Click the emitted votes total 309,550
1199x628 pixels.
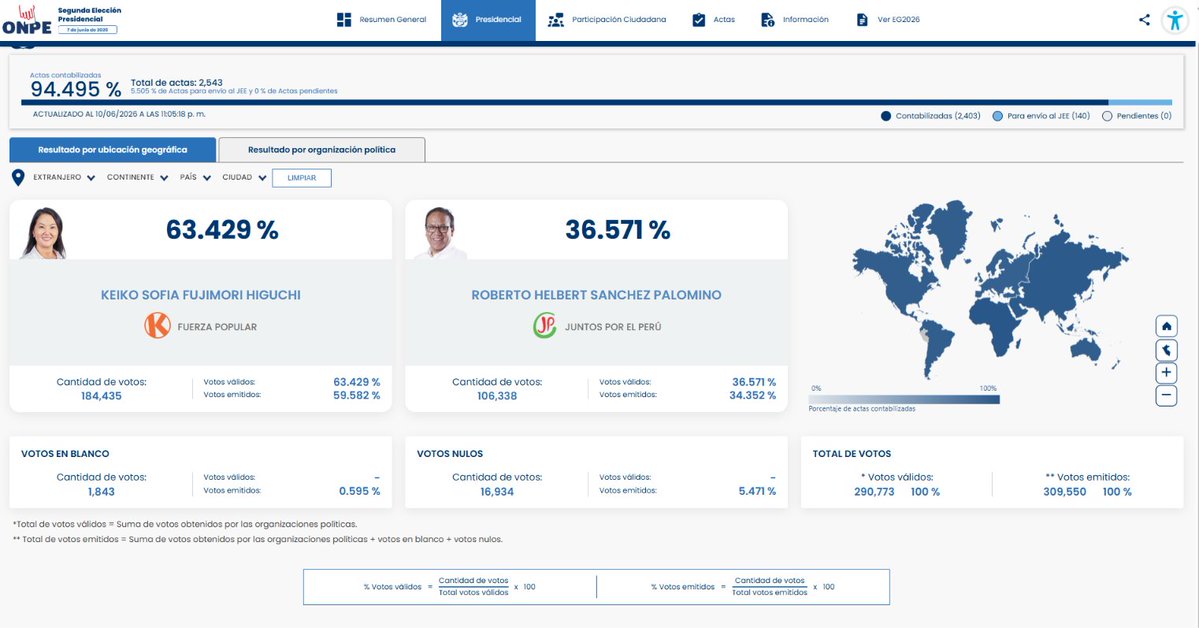coord(1064,492)
